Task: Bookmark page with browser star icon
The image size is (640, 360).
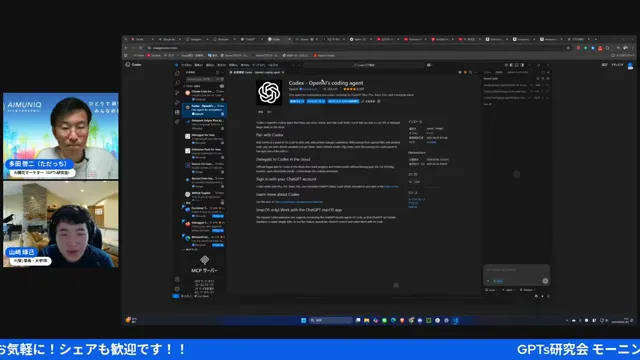Action: (x=568, y=48)
